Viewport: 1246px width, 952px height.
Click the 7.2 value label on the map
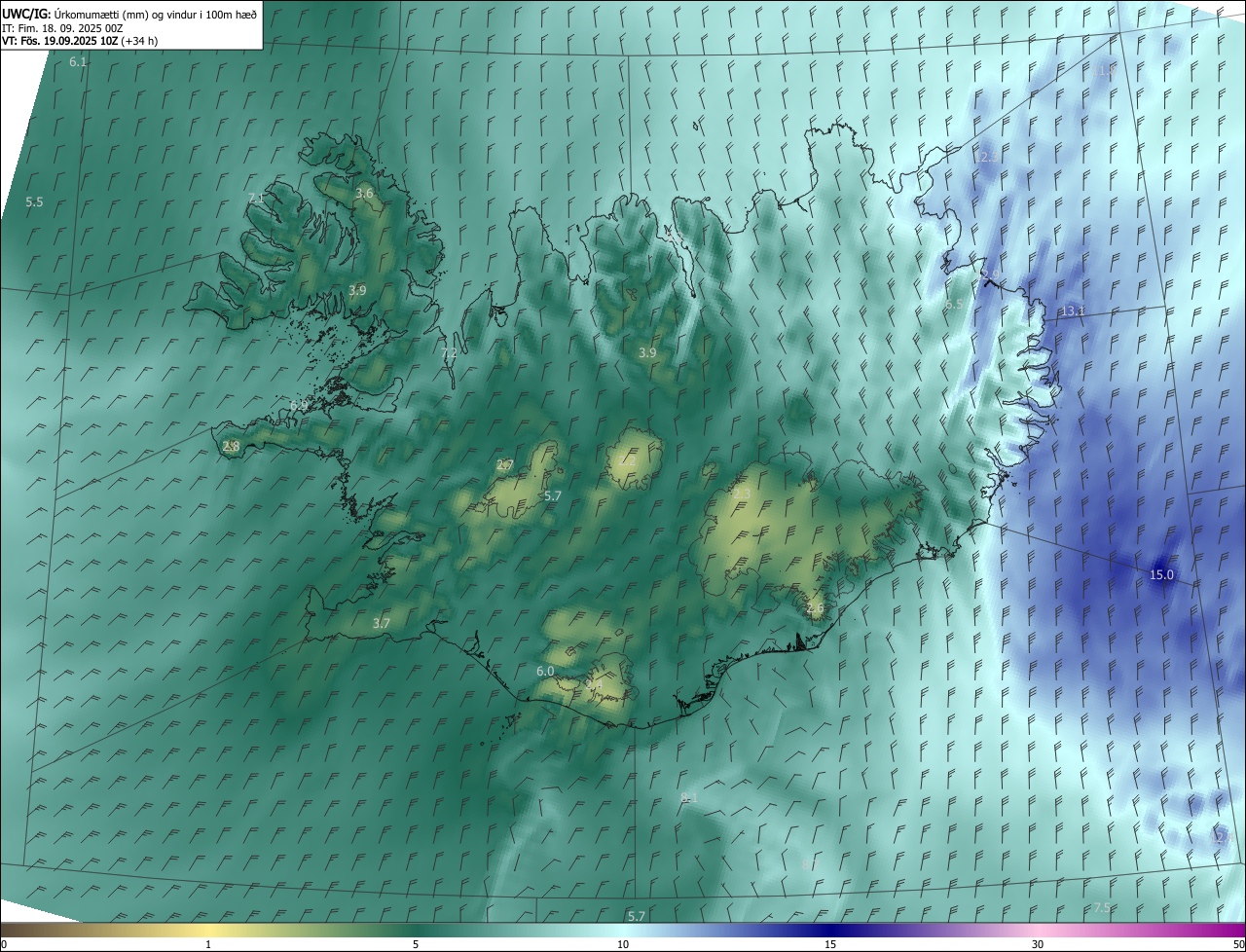click(x=449, y=352)
